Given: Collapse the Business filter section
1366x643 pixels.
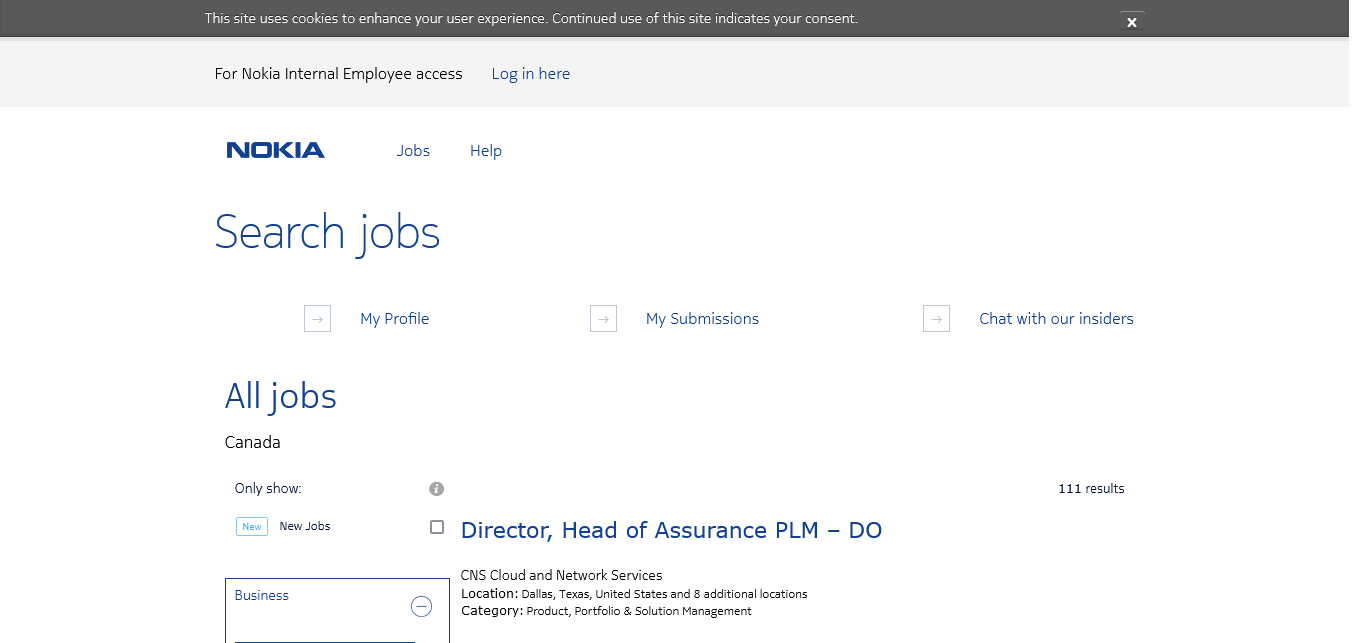Looking at the screenshot, I should click(x=421, y=606).
